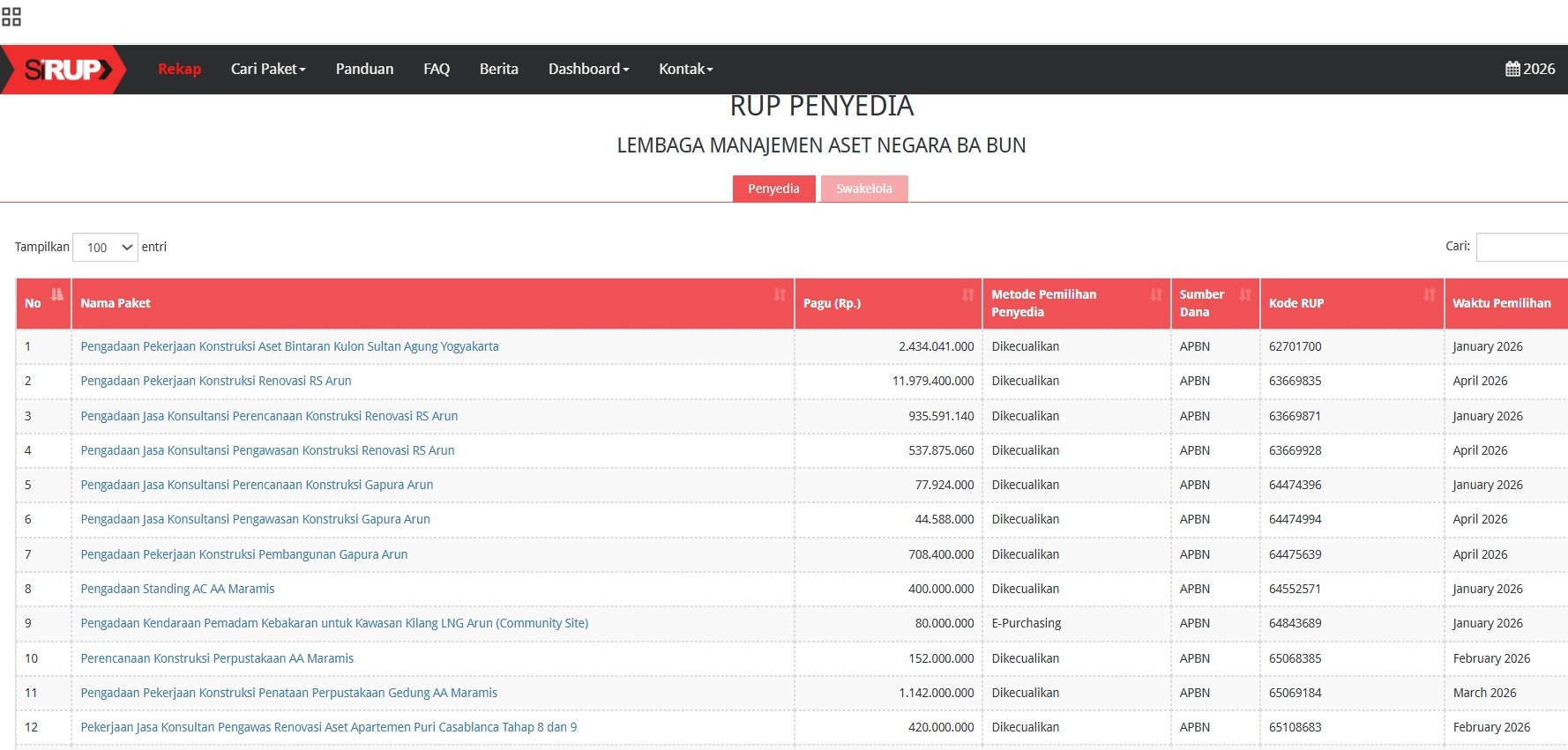Expand the Cari Paket dropdown menu
This screenshot has height=750, width=1568.
pyautogui.click(x=268, y=69)
